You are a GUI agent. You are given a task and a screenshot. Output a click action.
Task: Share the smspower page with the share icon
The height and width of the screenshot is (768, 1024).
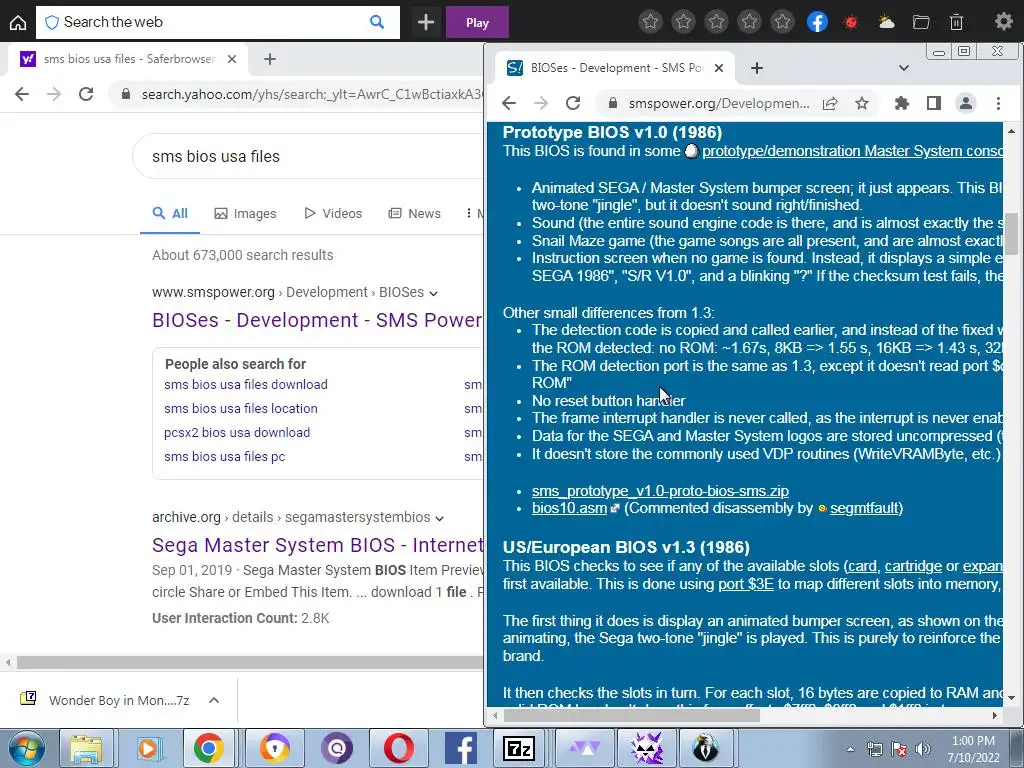point(830,103)
